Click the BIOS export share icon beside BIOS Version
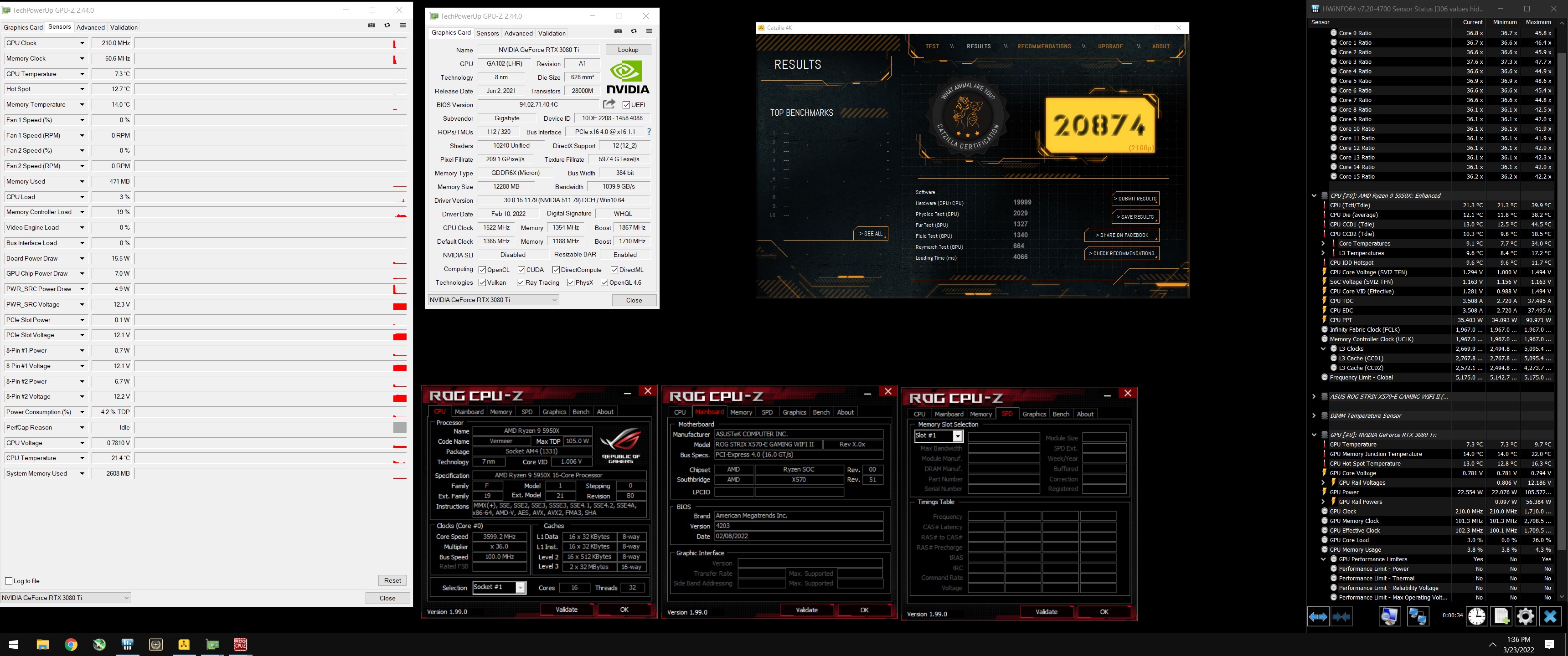This screenshot has width=1568, height=656. pos(609,104)
